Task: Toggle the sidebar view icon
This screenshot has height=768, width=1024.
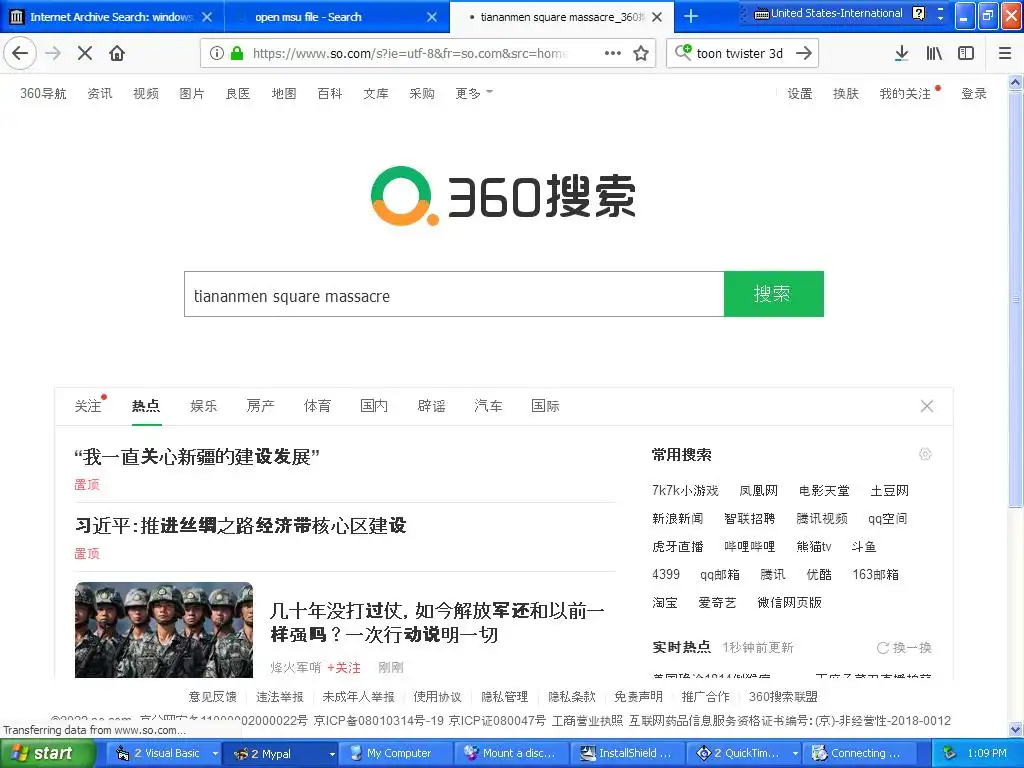Action: [966, 53]
